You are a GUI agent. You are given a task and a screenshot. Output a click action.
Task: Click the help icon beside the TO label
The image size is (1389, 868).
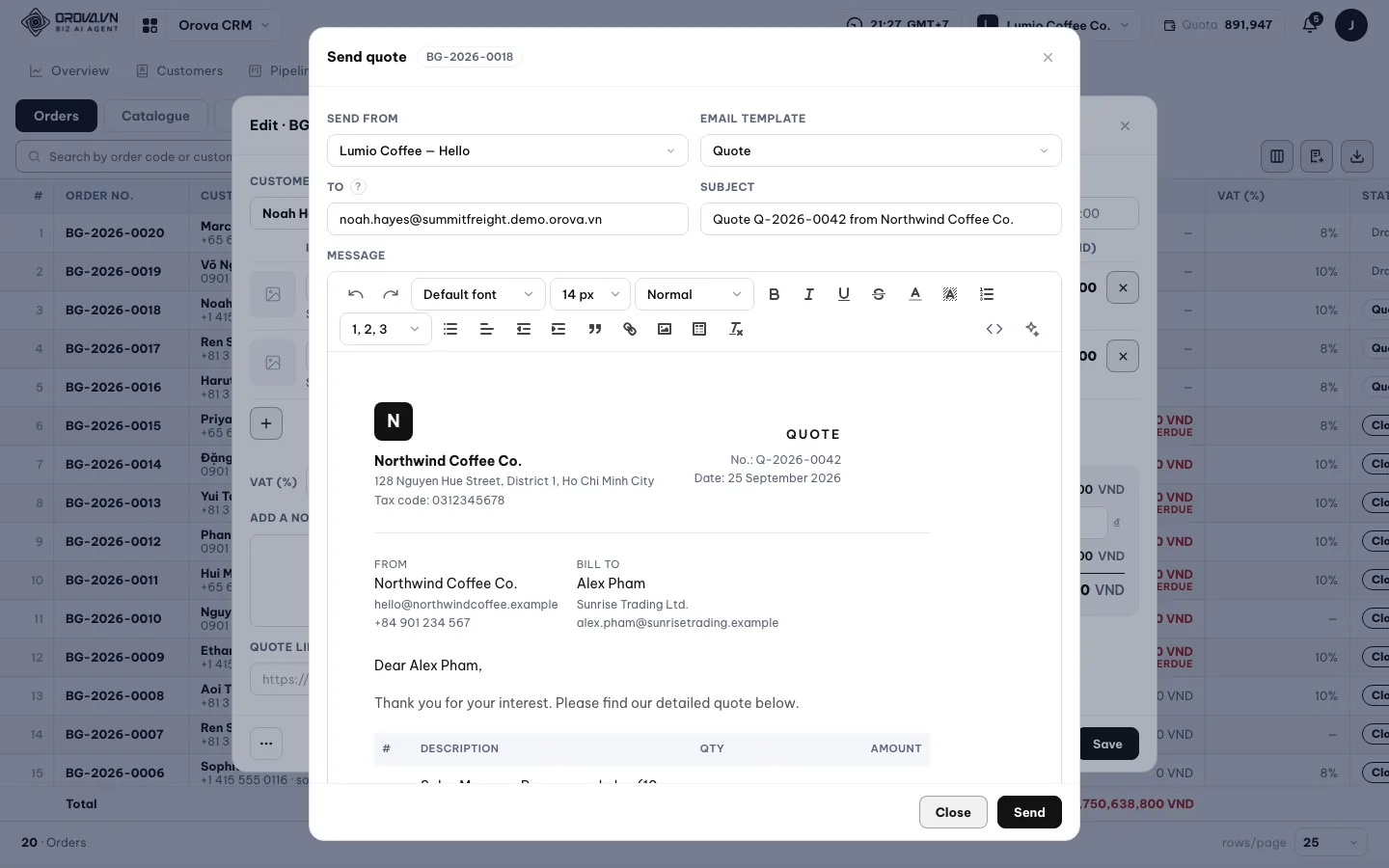tap(358, 187)
